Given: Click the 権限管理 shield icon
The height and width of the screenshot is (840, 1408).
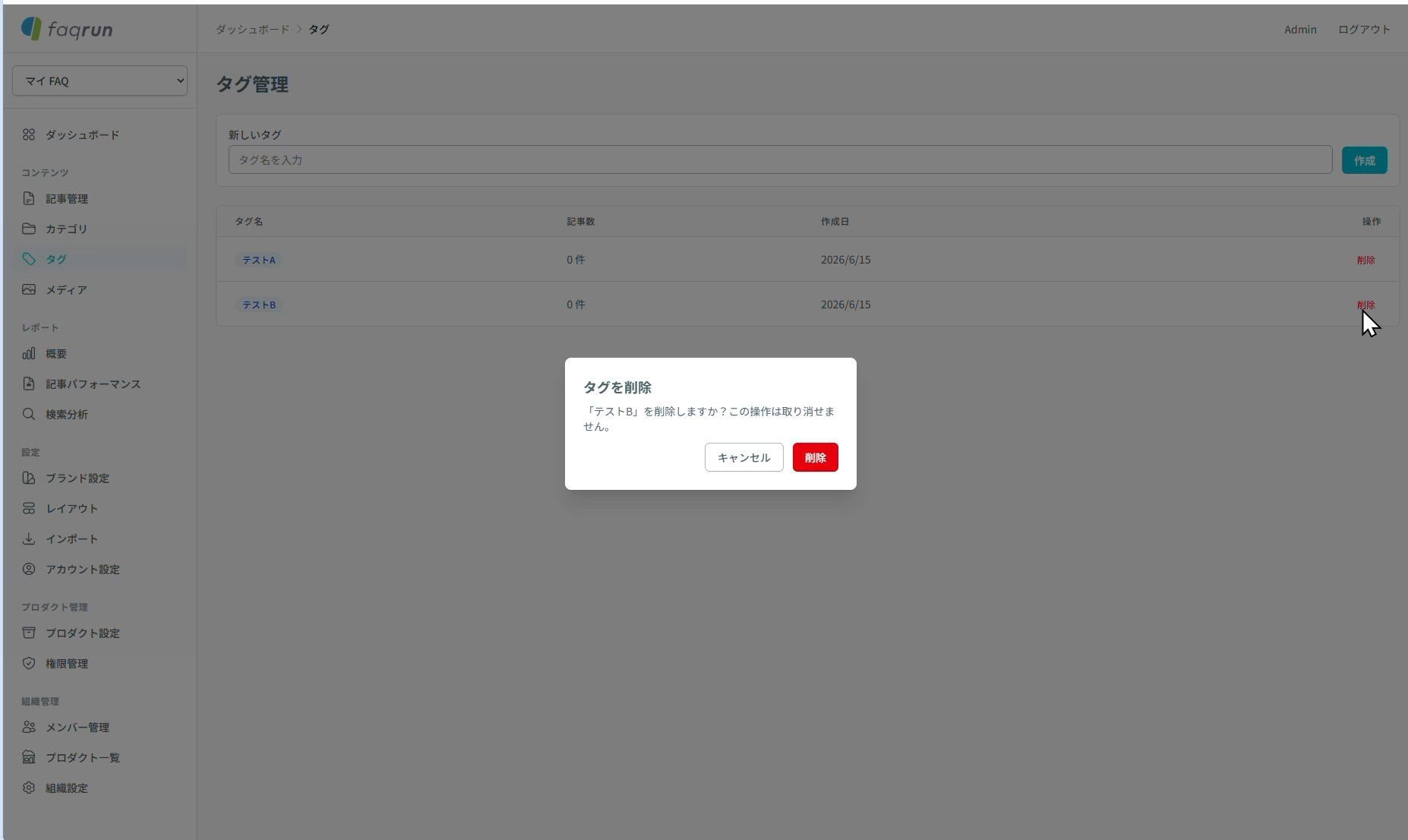Looking at the screenshot, I should (29, 663).
